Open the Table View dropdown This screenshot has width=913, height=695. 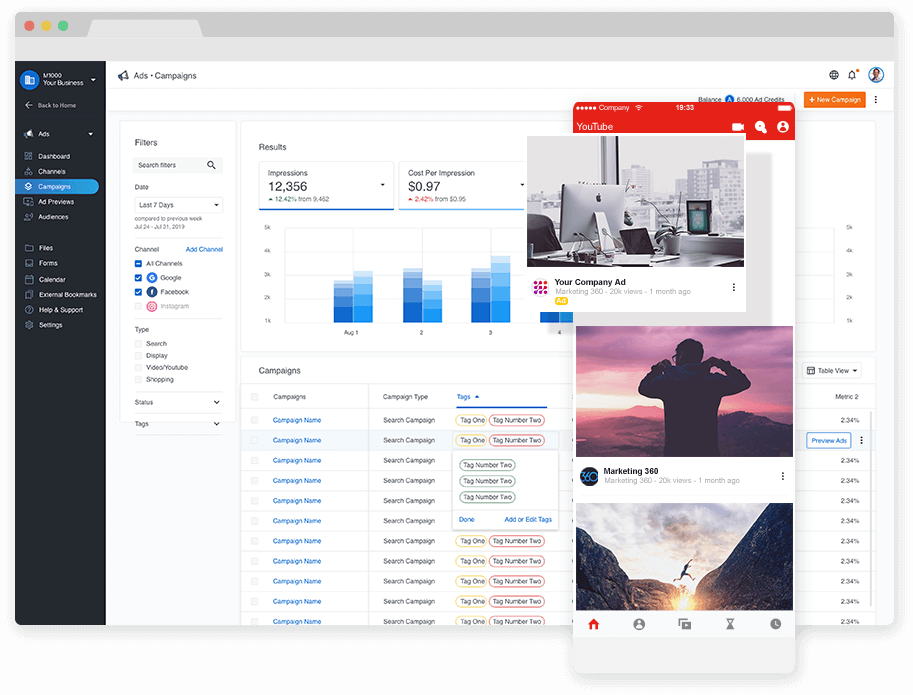point(832,371)
